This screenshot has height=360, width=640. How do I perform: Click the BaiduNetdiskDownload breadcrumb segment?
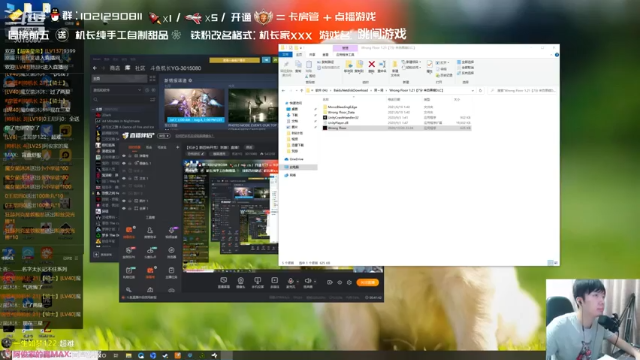click(x=351, y=90)
